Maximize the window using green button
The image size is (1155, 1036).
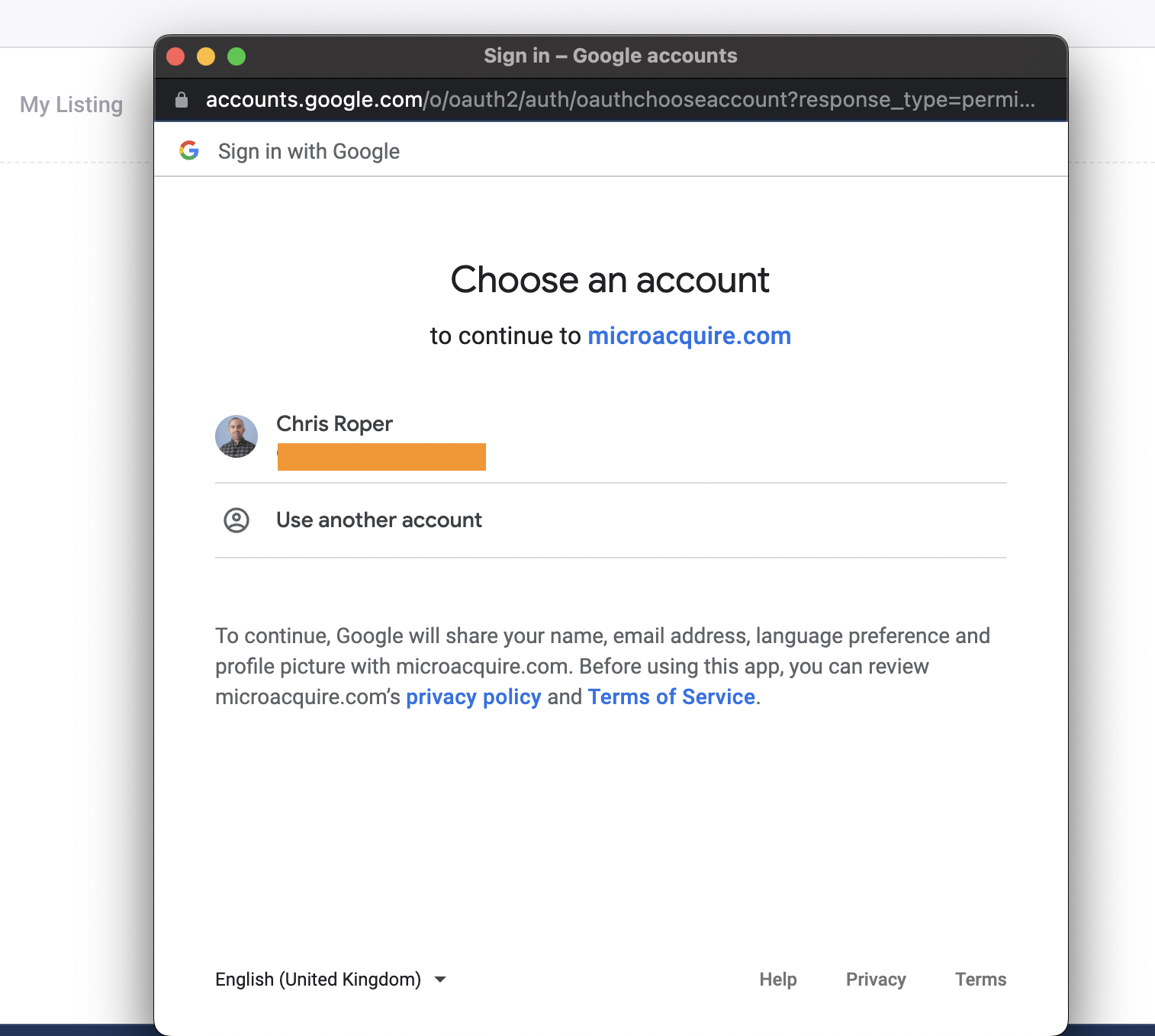pyautogui.click(x=236, y=56)
